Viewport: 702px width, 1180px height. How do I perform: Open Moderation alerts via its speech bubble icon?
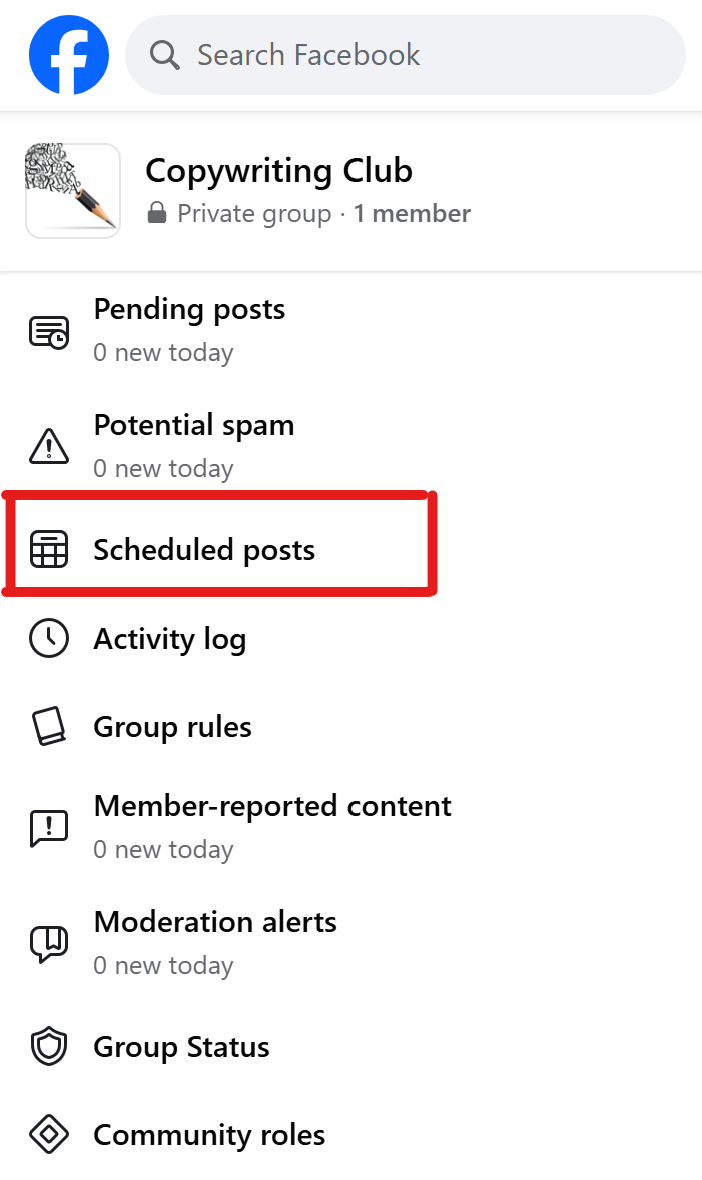[48, 942]
